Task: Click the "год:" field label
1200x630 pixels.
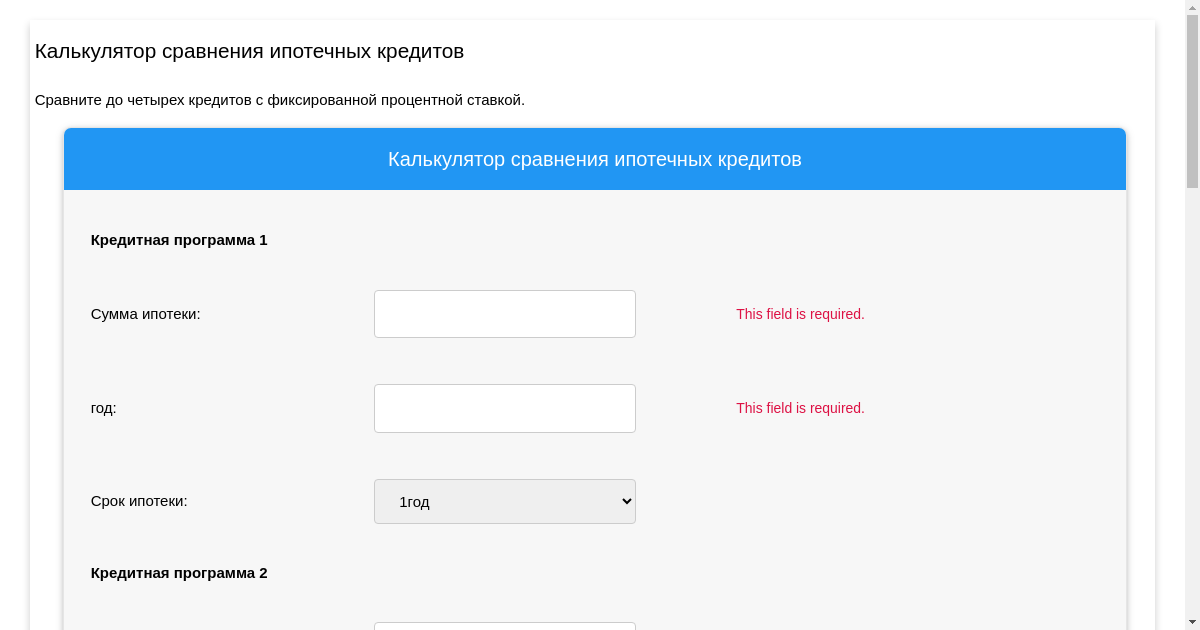Action: (103, 408)
